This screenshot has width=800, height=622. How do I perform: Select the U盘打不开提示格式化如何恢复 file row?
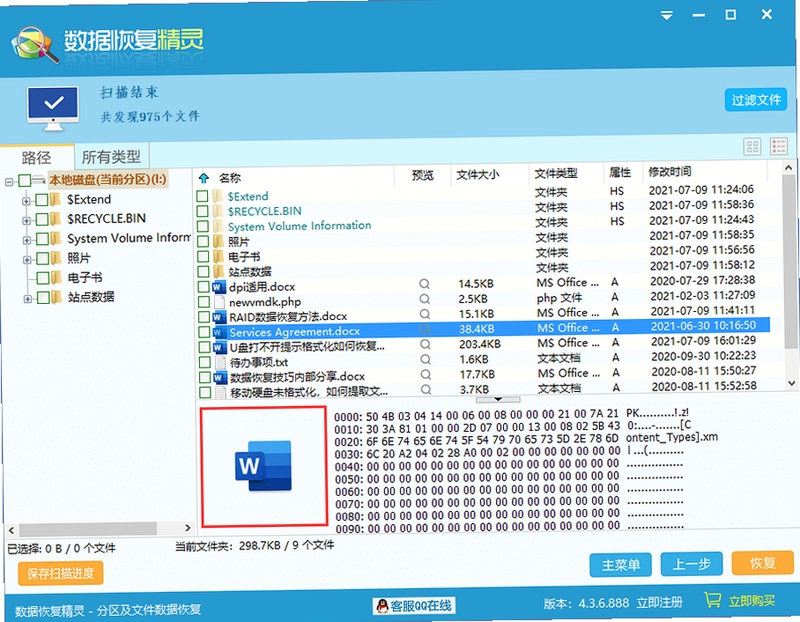coord(484,344)
